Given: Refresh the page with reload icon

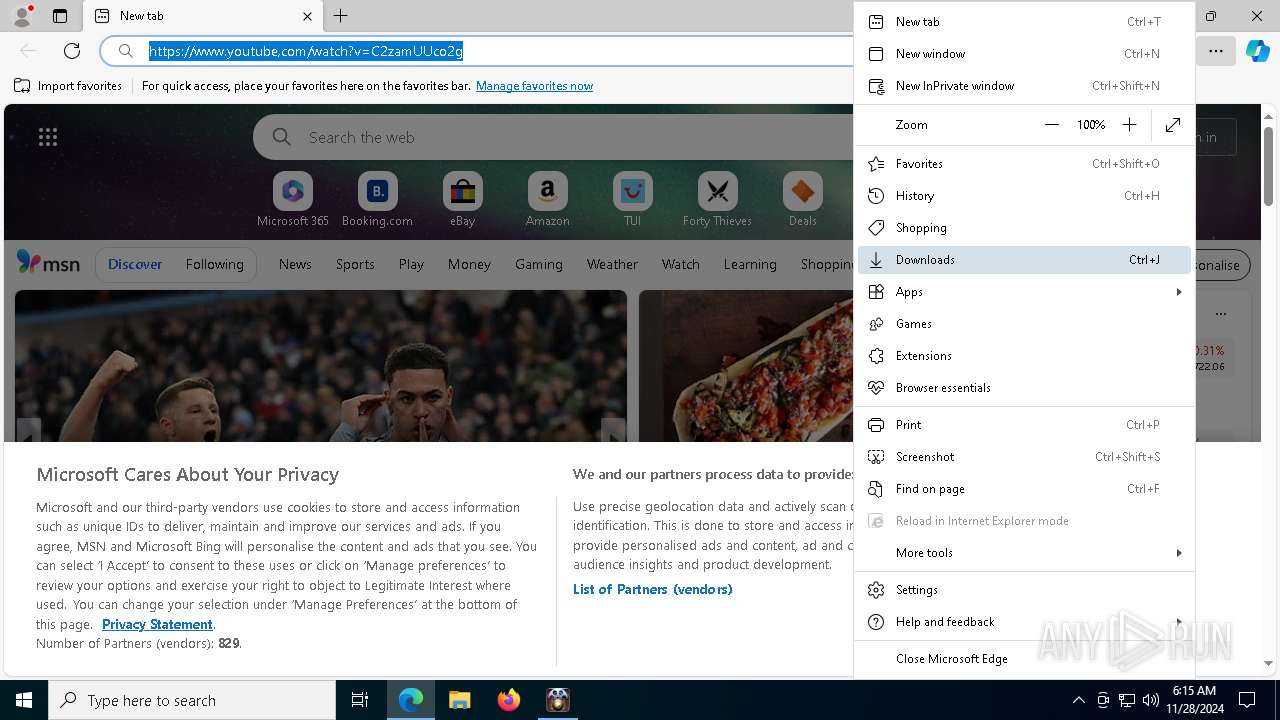Looking at the screenshot, I should click(72, 51).
